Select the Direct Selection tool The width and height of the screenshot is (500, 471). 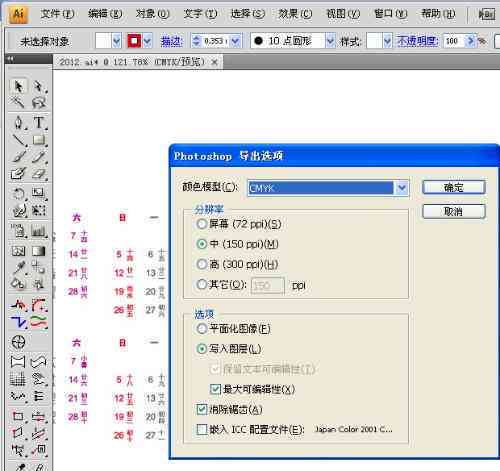point(39,86)
